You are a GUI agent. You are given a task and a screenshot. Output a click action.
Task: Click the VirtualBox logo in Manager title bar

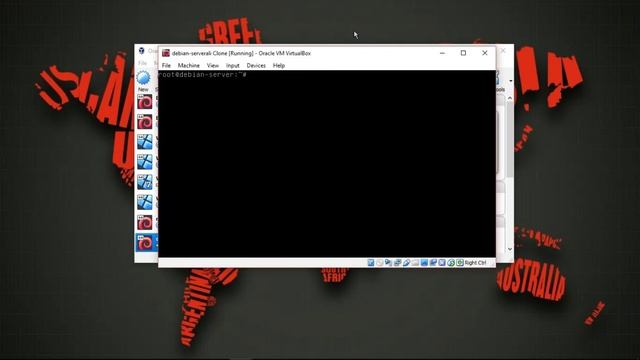click(141, 51)
